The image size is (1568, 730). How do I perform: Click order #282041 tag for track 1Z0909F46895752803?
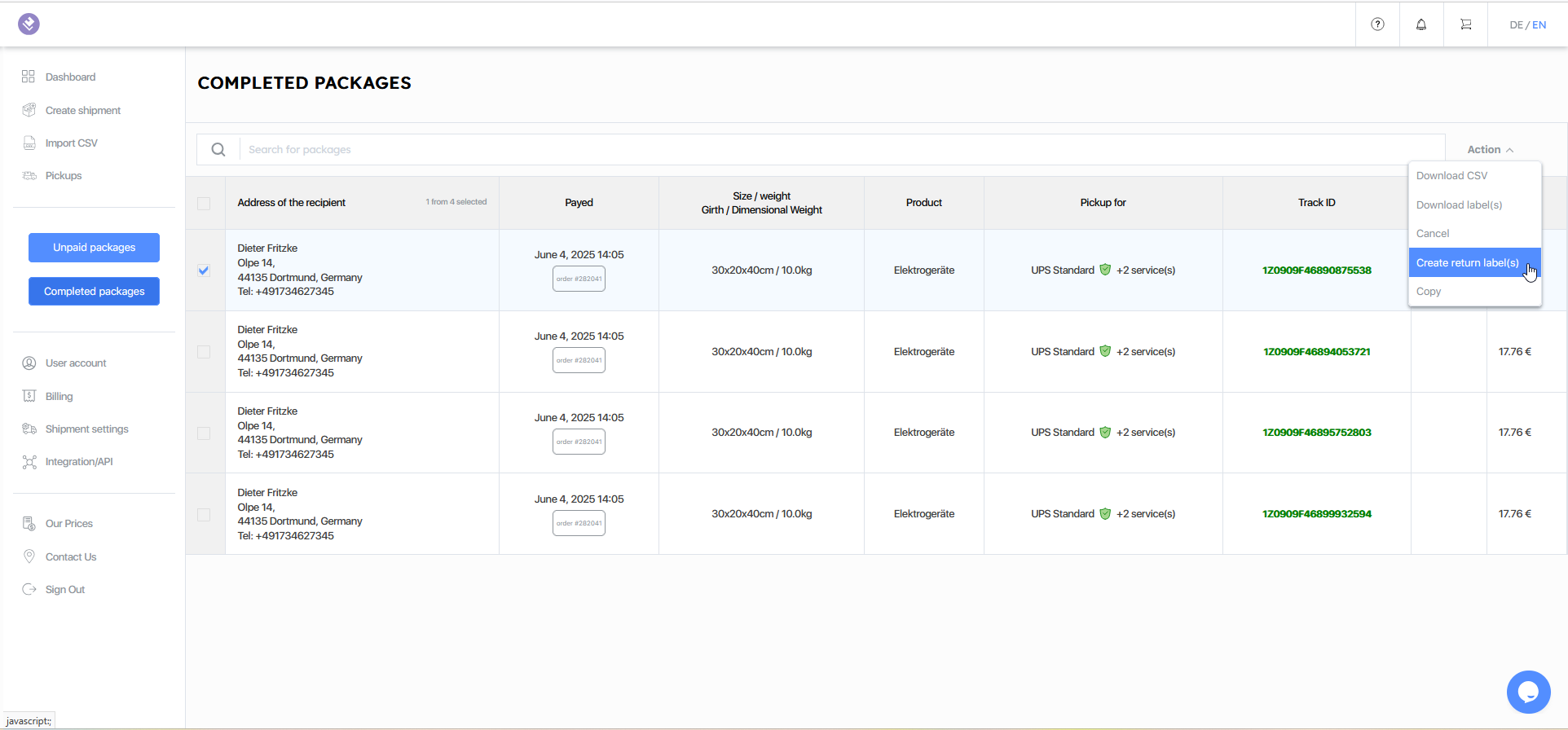[x=579, y=442]
